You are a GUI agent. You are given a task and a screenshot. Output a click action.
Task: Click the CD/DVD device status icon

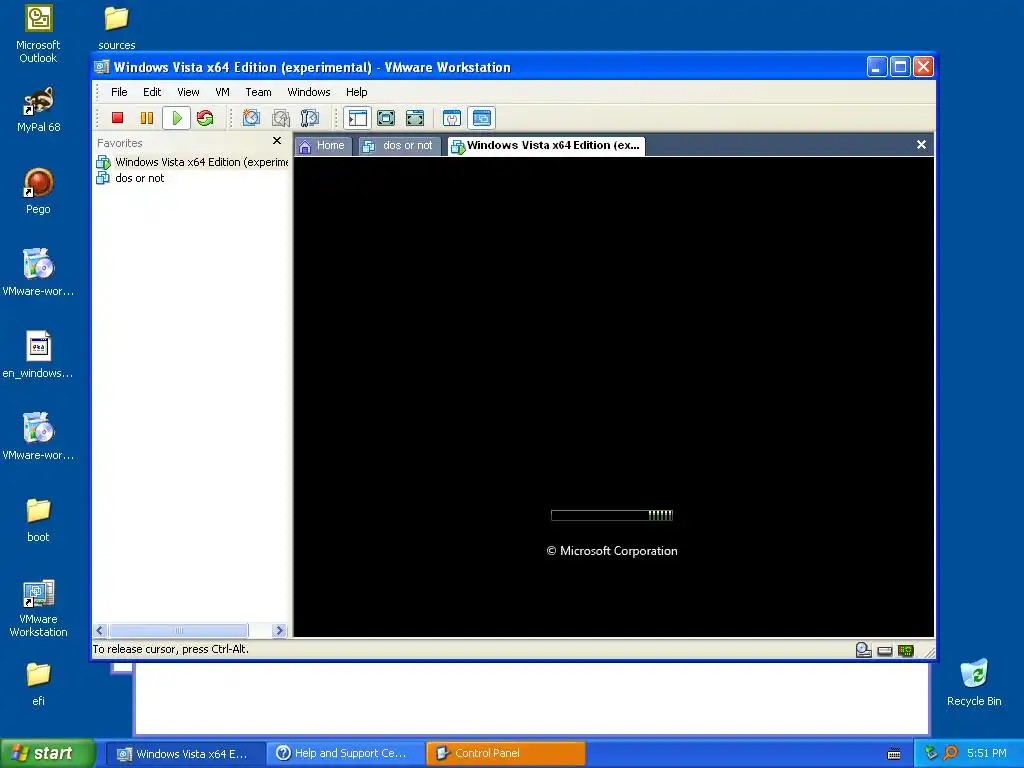pos(863,650)
